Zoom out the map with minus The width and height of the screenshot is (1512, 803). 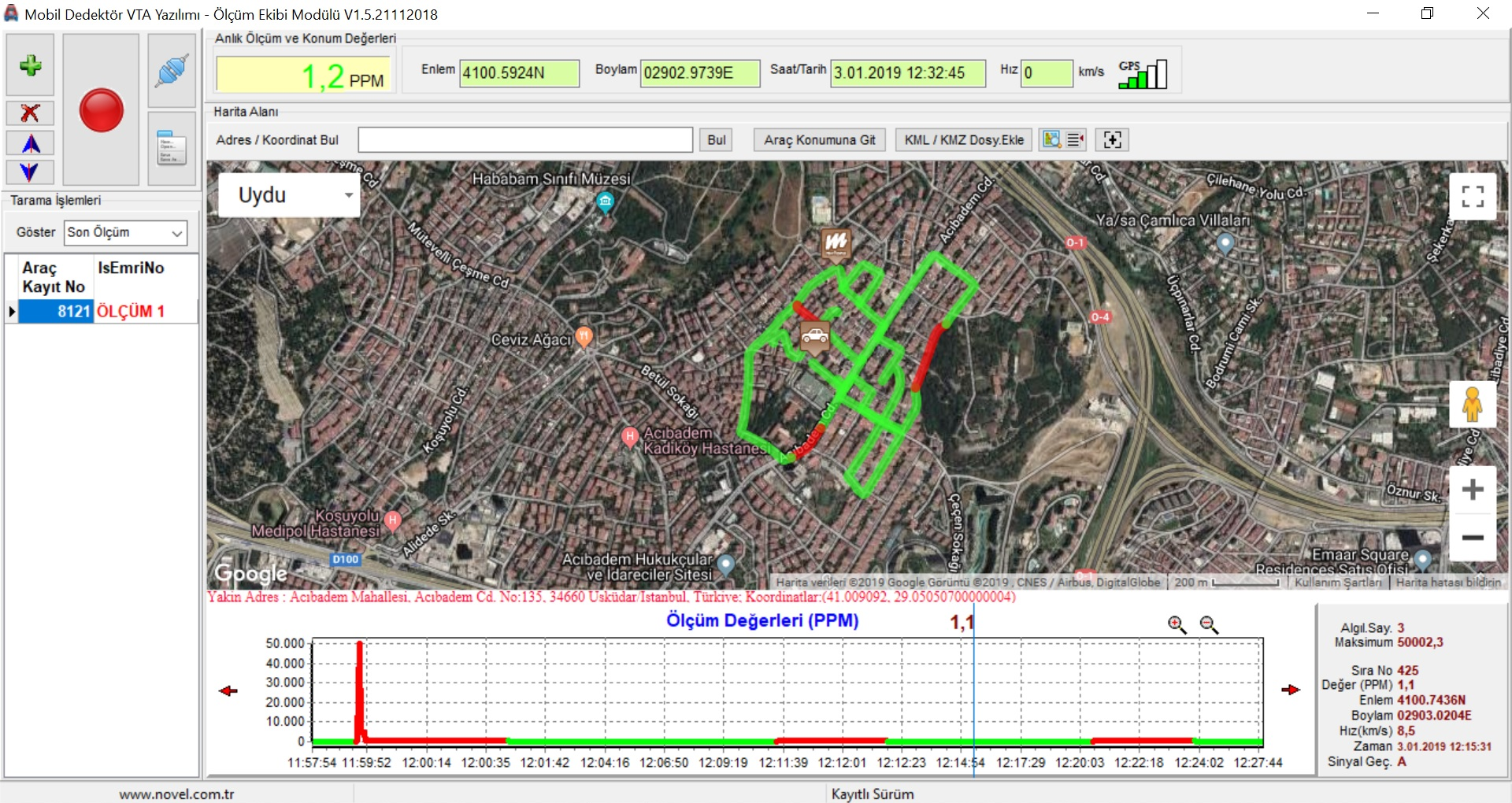[1473, 538]
